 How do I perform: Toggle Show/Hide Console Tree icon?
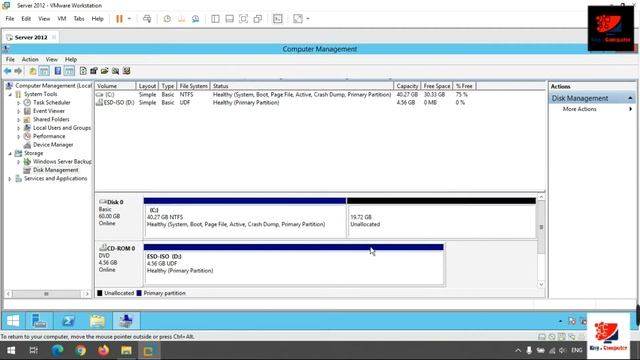coord(44,71)
